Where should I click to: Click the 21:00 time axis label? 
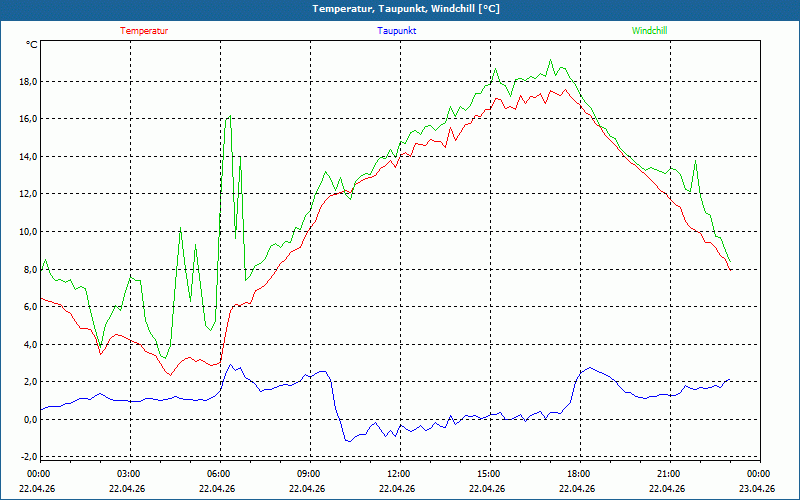click(668, 474)
